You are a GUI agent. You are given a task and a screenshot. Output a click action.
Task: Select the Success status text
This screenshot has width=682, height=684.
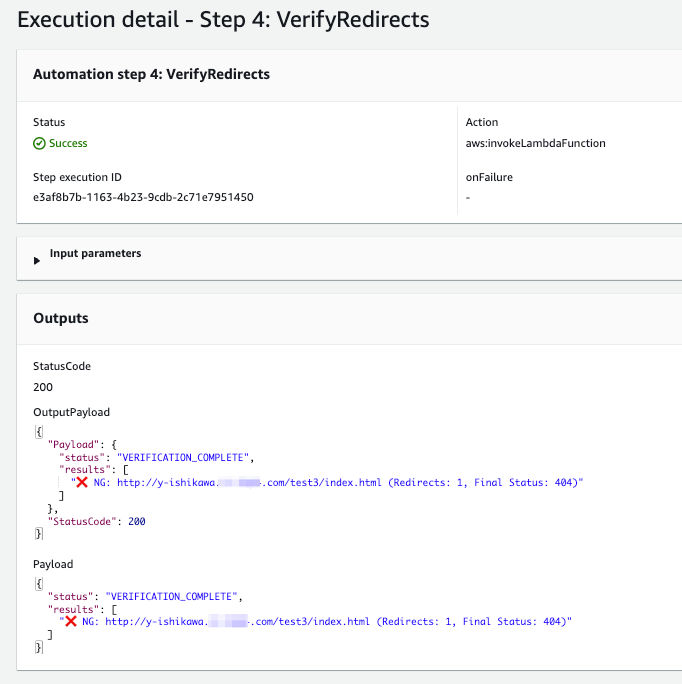click(x=68, y=143)
